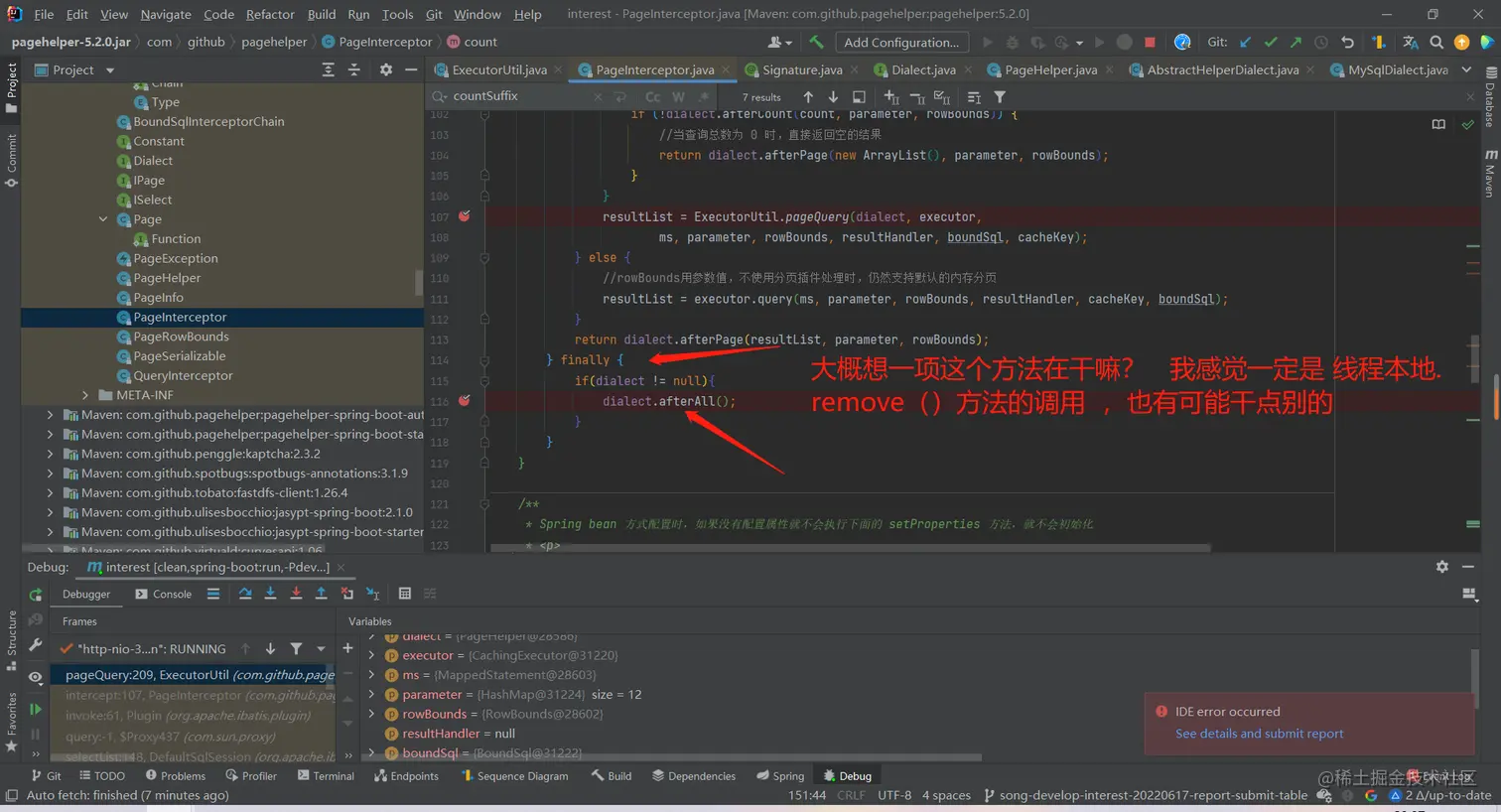The height and width of the screenshot is (812, 1501).
Task: Collapse the Page tree node
Action: (x=103, y=219)
